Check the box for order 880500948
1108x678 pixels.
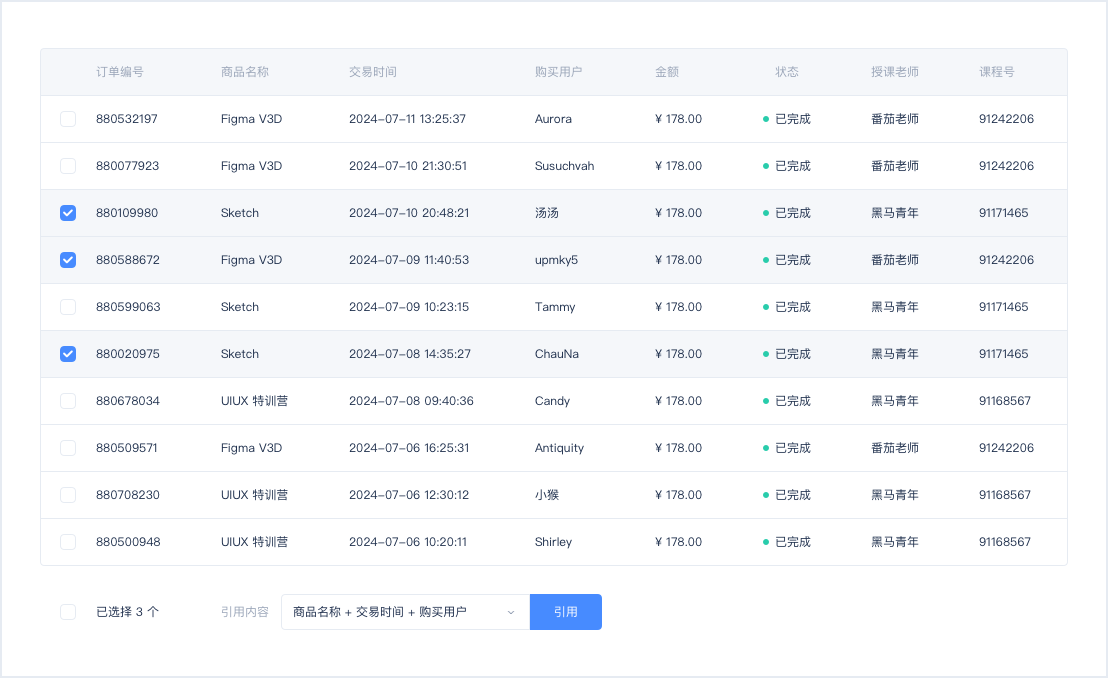pos(68,542)
